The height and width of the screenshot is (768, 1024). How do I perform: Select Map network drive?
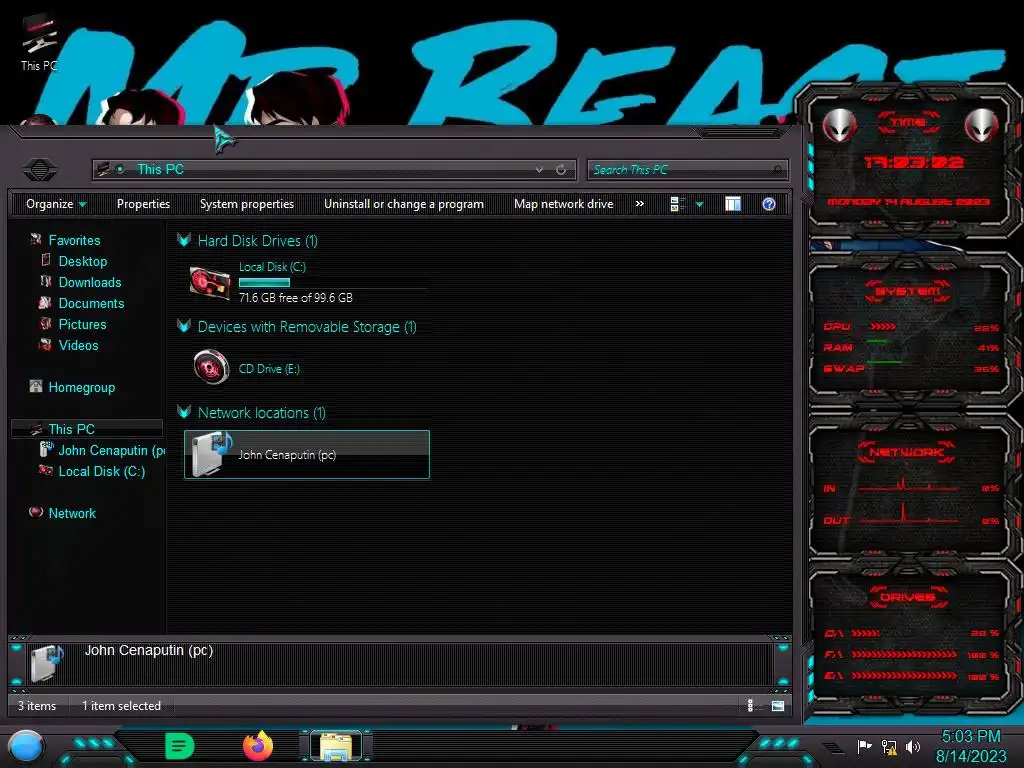point(564,204)
